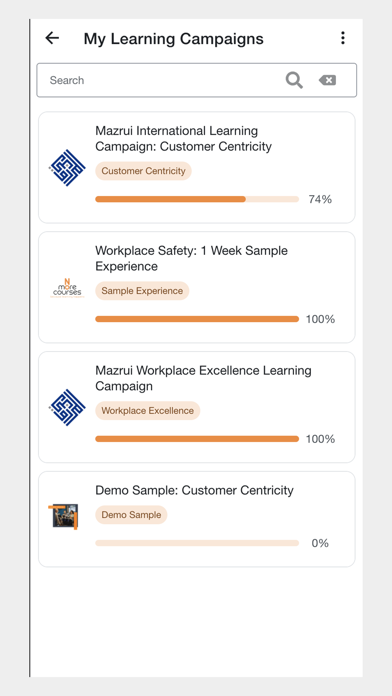Click the 0% progress bar
This screenshot has width=392, height=696.
point(197,543)
